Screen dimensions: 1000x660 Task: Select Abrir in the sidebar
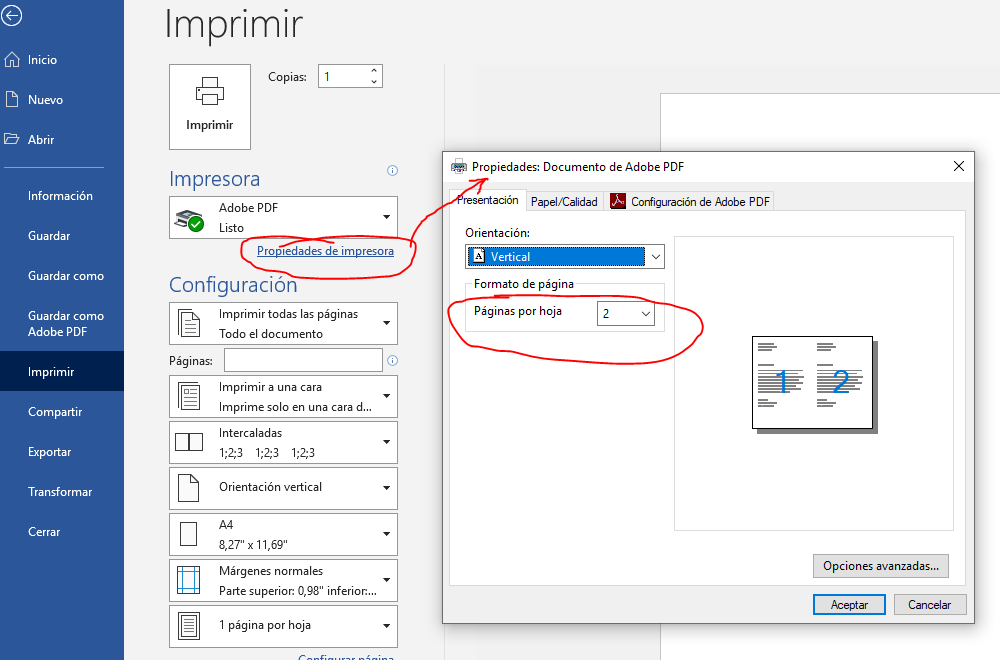coord(62,139)
